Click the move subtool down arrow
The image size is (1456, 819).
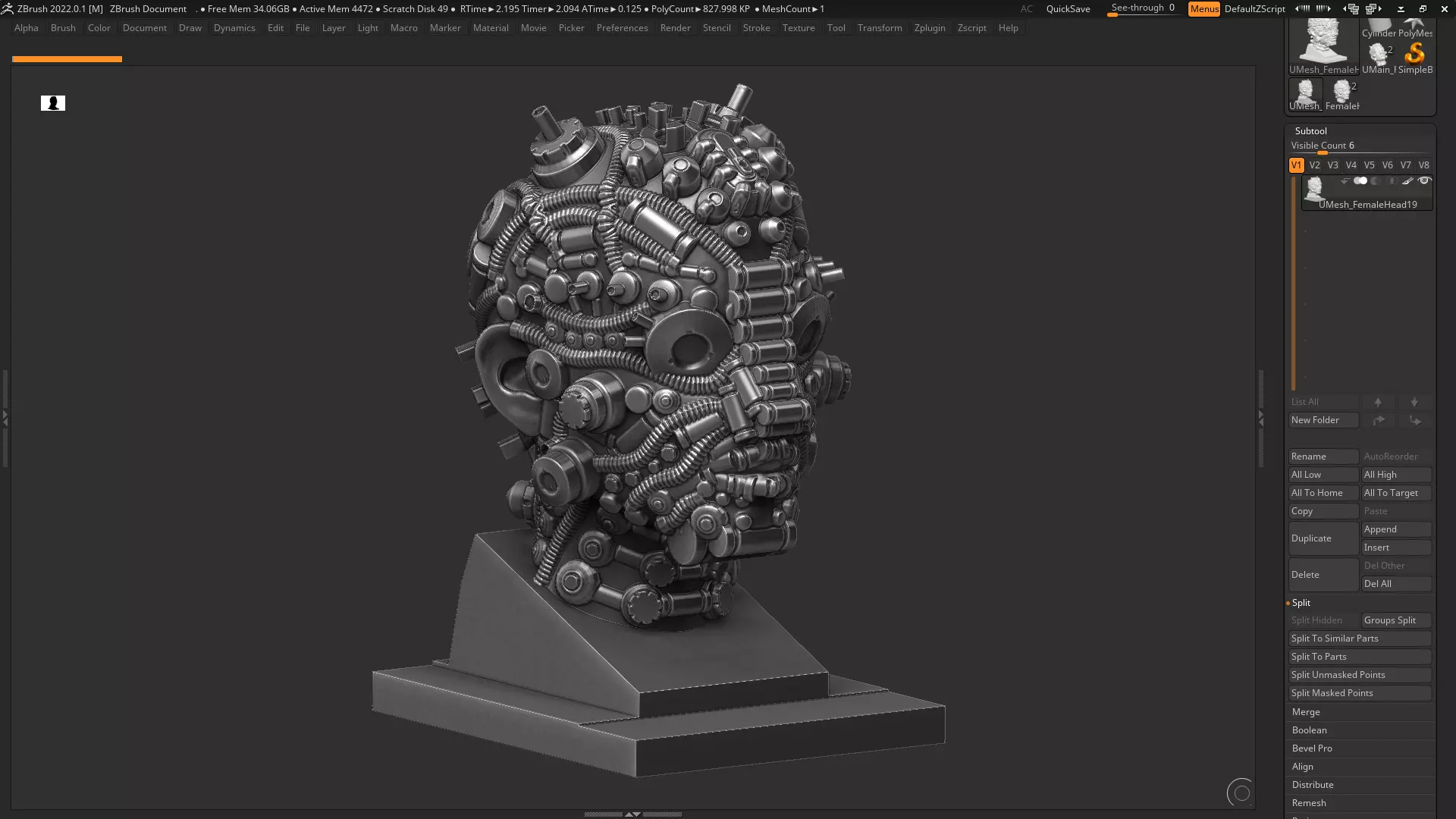tap(1414, 402)
